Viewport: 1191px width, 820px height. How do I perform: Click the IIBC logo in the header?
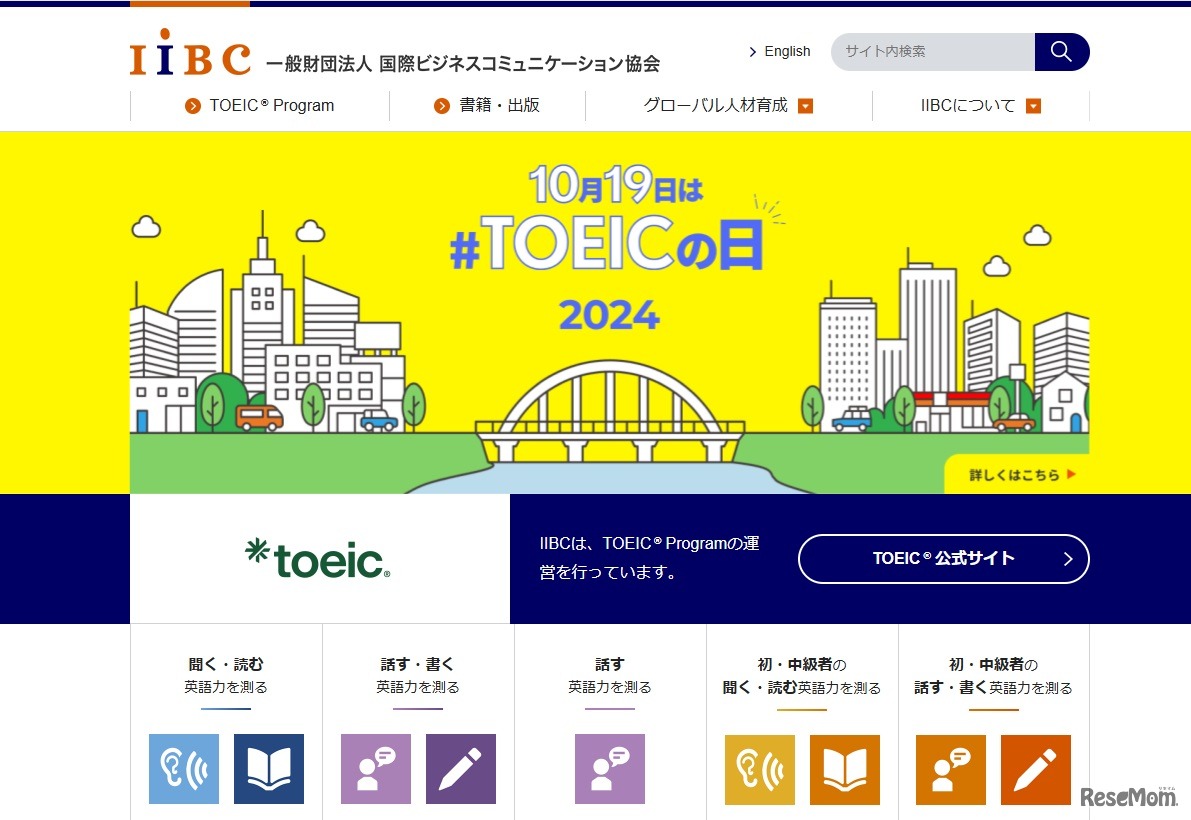tap(190, 55)
